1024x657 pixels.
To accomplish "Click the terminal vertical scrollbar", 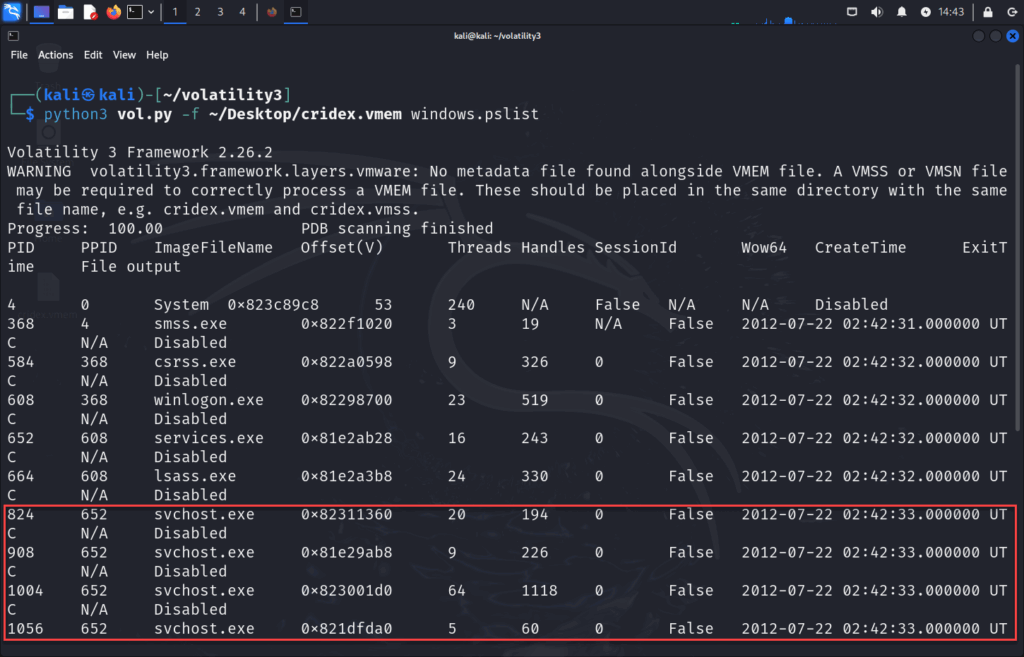I will (x=1019, y=248).
